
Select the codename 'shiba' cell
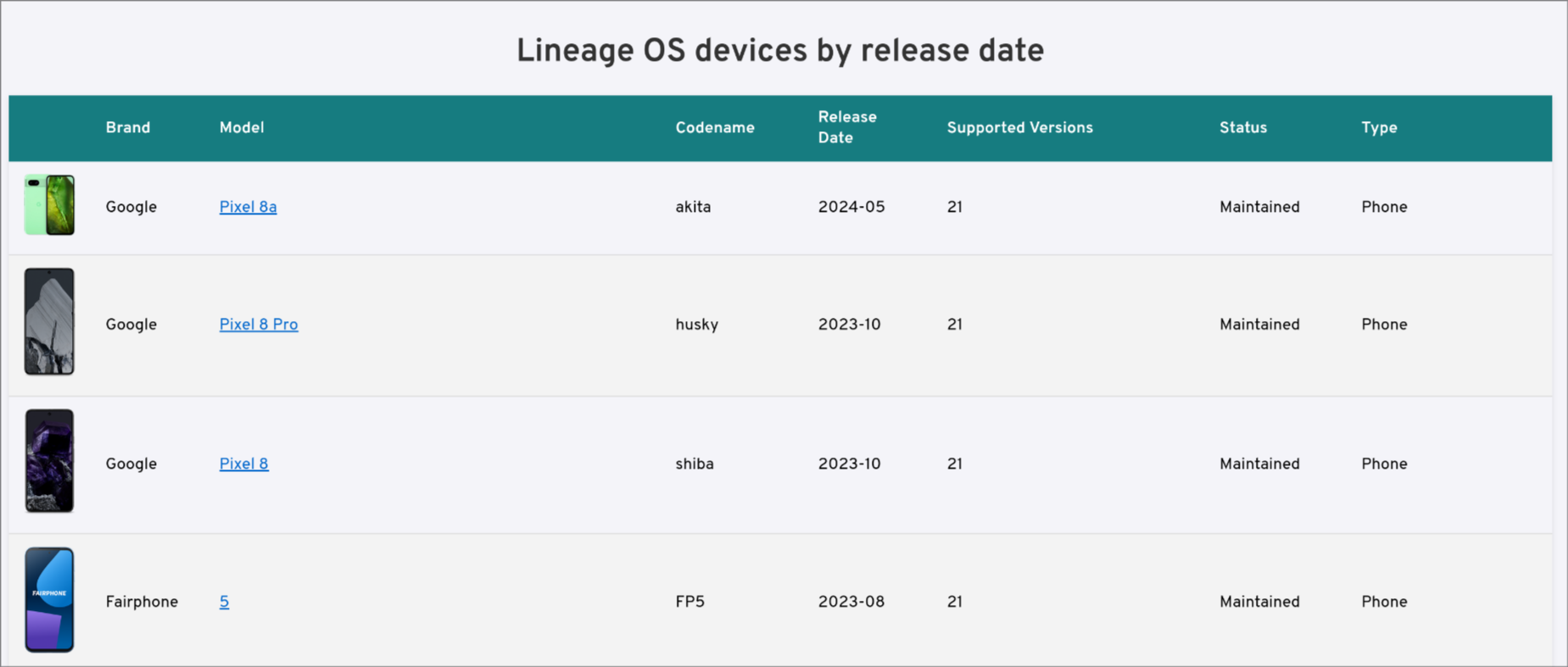coord(695,464)
